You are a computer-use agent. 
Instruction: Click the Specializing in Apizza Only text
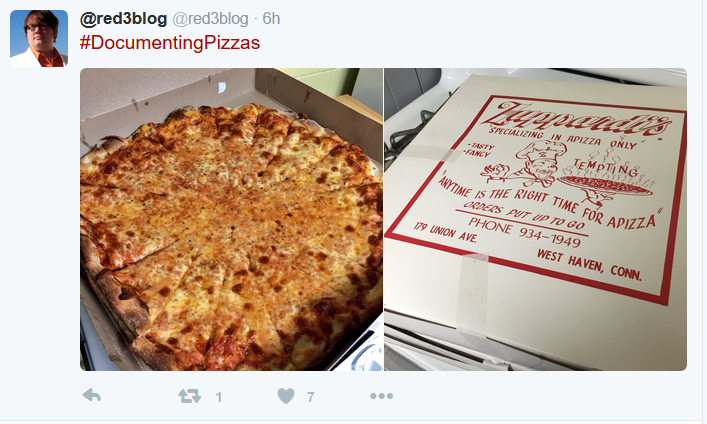[x=563, y=137]
